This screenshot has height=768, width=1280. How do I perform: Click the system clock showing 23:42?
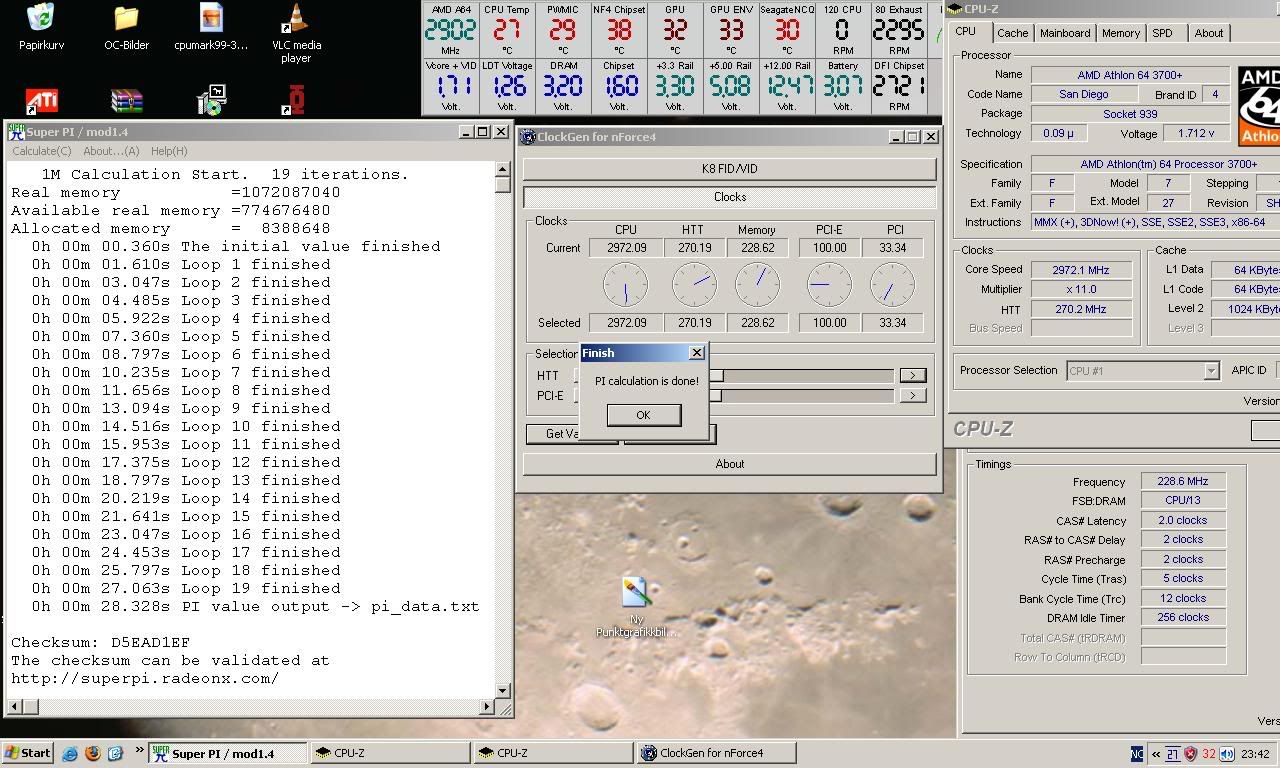tap(1255, 754)
